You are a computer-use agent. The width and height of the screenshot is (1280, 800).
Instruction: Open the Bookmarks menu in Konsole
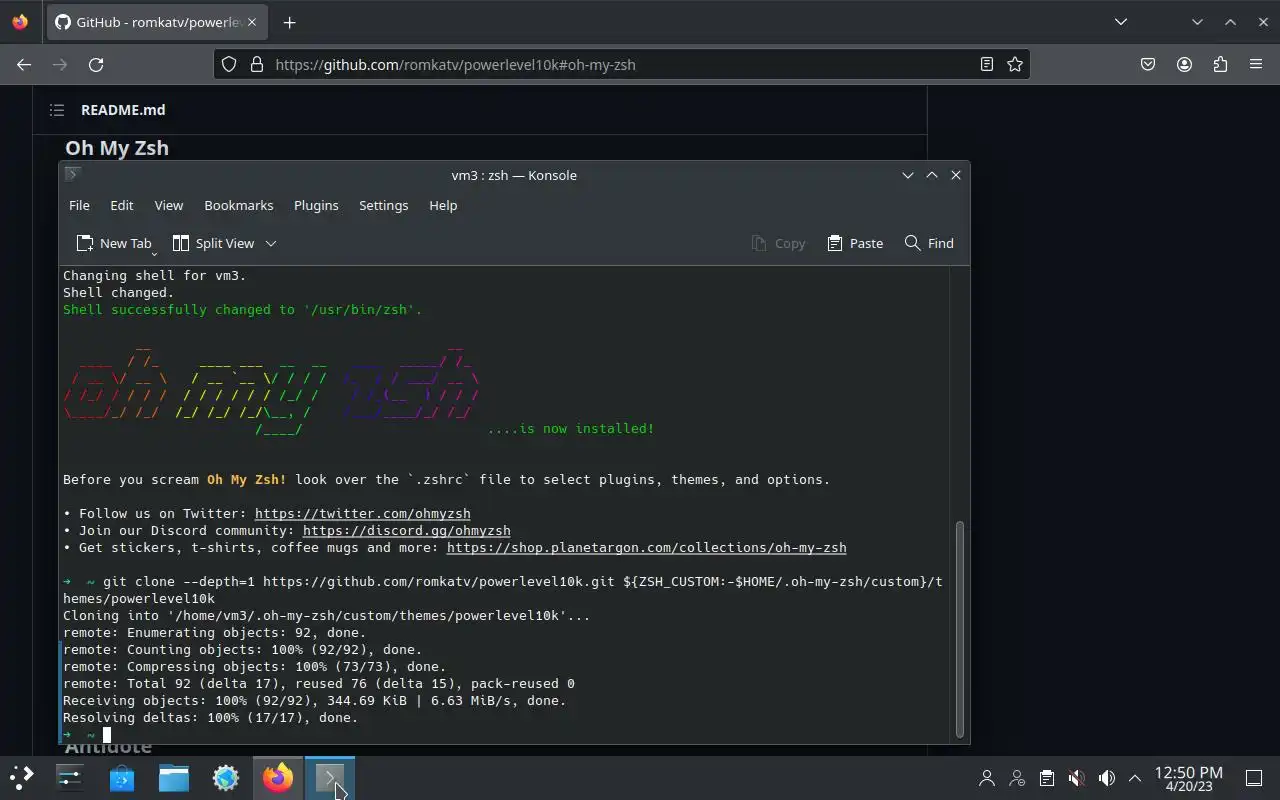pyautogui.click(x=239, y=205)
